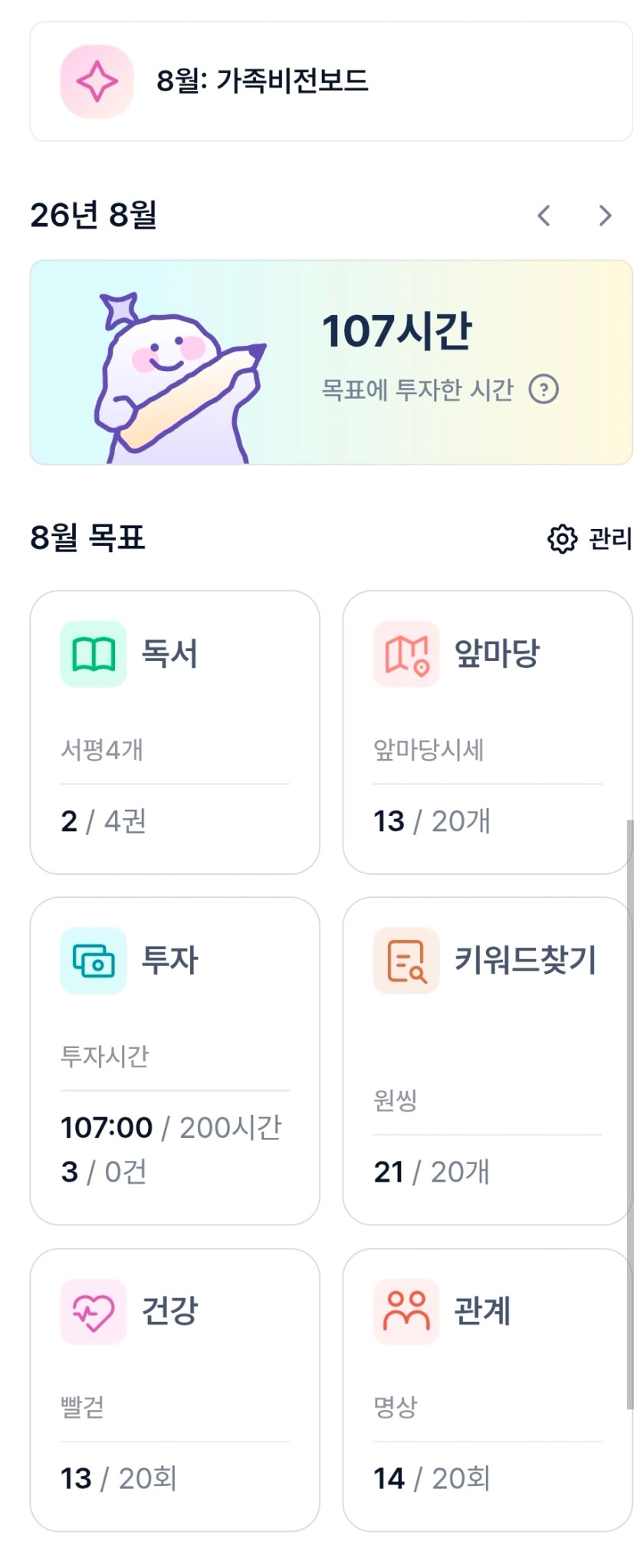This screenshot has height=1568, width=634.
Task: Go to previous month with left chevron
Action: tap(544, 215)
